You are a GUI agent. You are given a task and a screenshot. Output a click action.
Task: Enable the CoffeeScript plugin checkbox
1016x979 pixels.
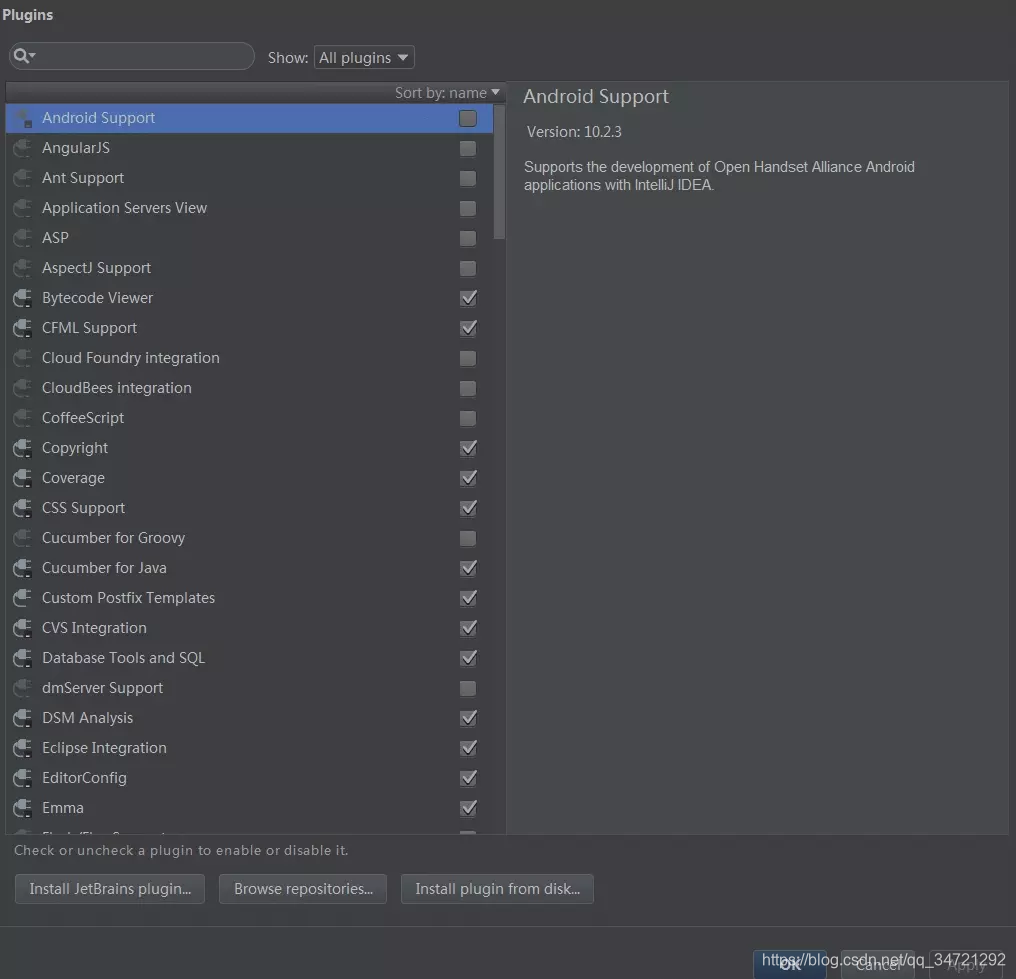[468, 418]
